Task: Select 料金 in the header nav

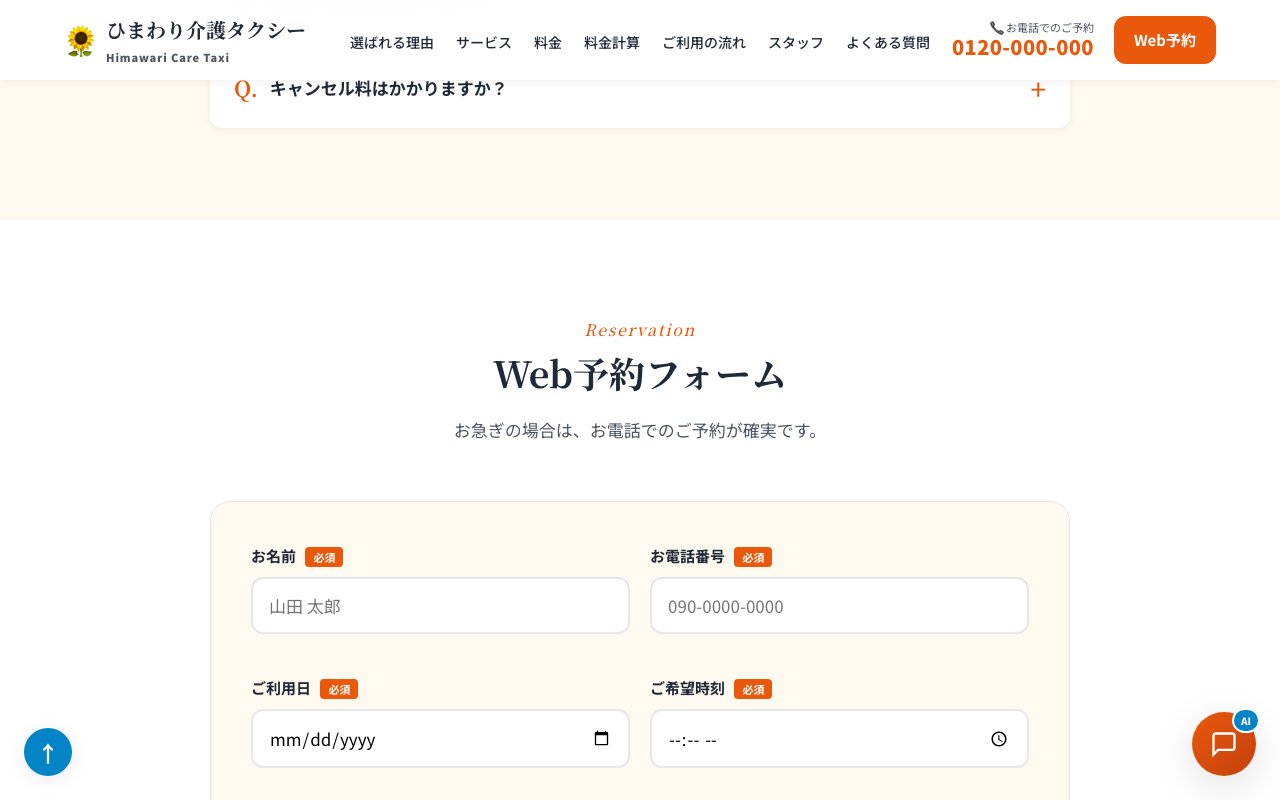Action: (548, 42)
